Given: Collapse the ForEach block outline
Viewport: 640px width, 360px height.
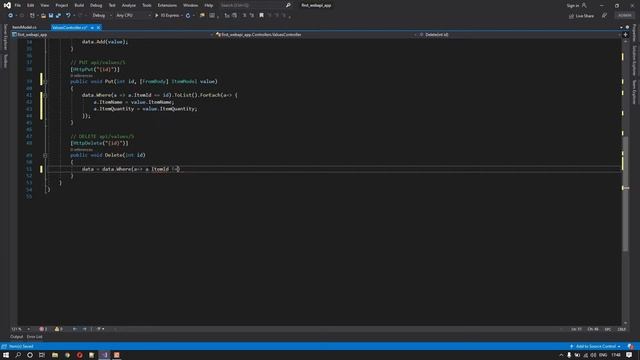Looking at the screenshot, I should 45,95.
